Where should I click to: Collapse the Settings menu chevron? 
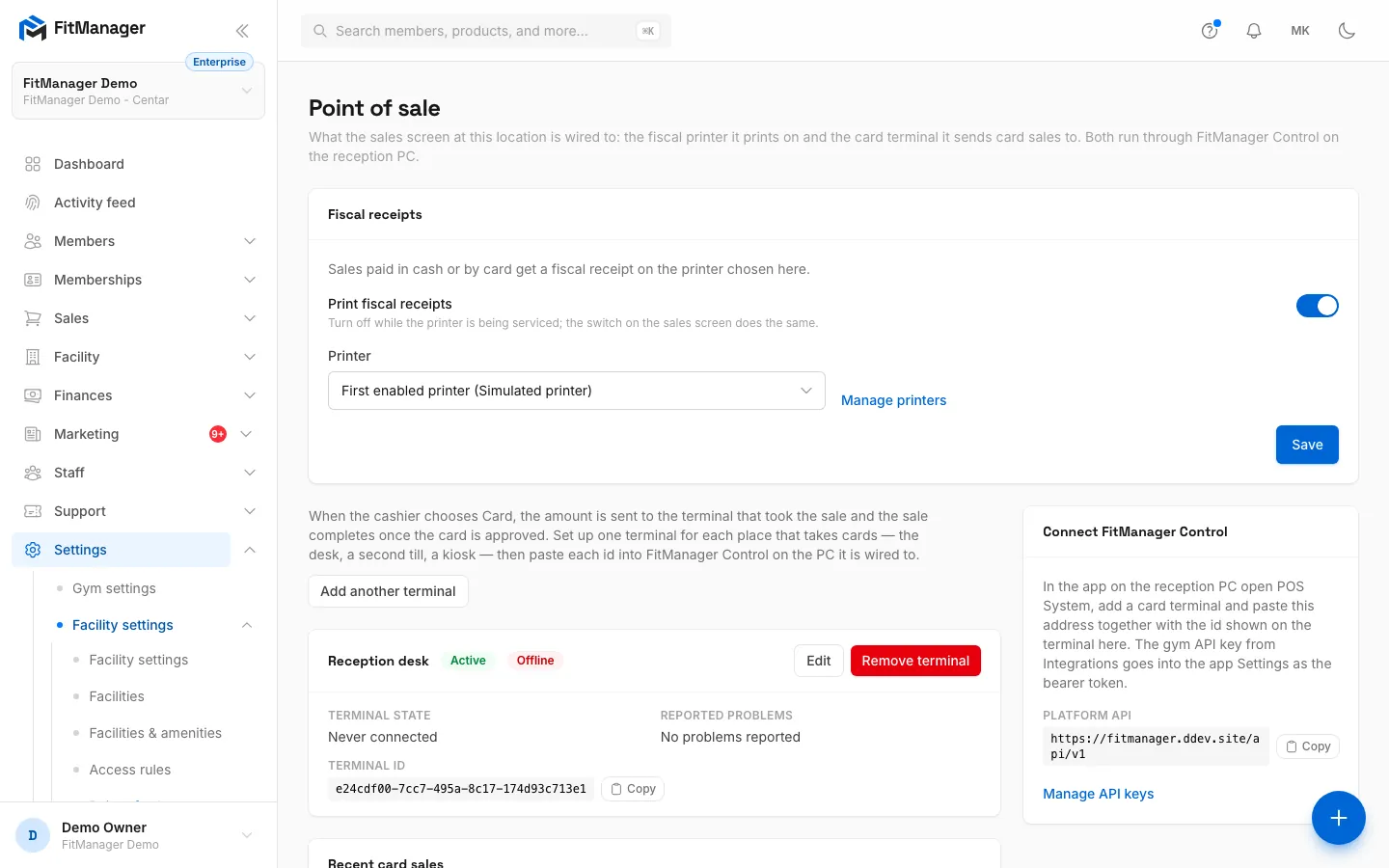tap(250, 550)
